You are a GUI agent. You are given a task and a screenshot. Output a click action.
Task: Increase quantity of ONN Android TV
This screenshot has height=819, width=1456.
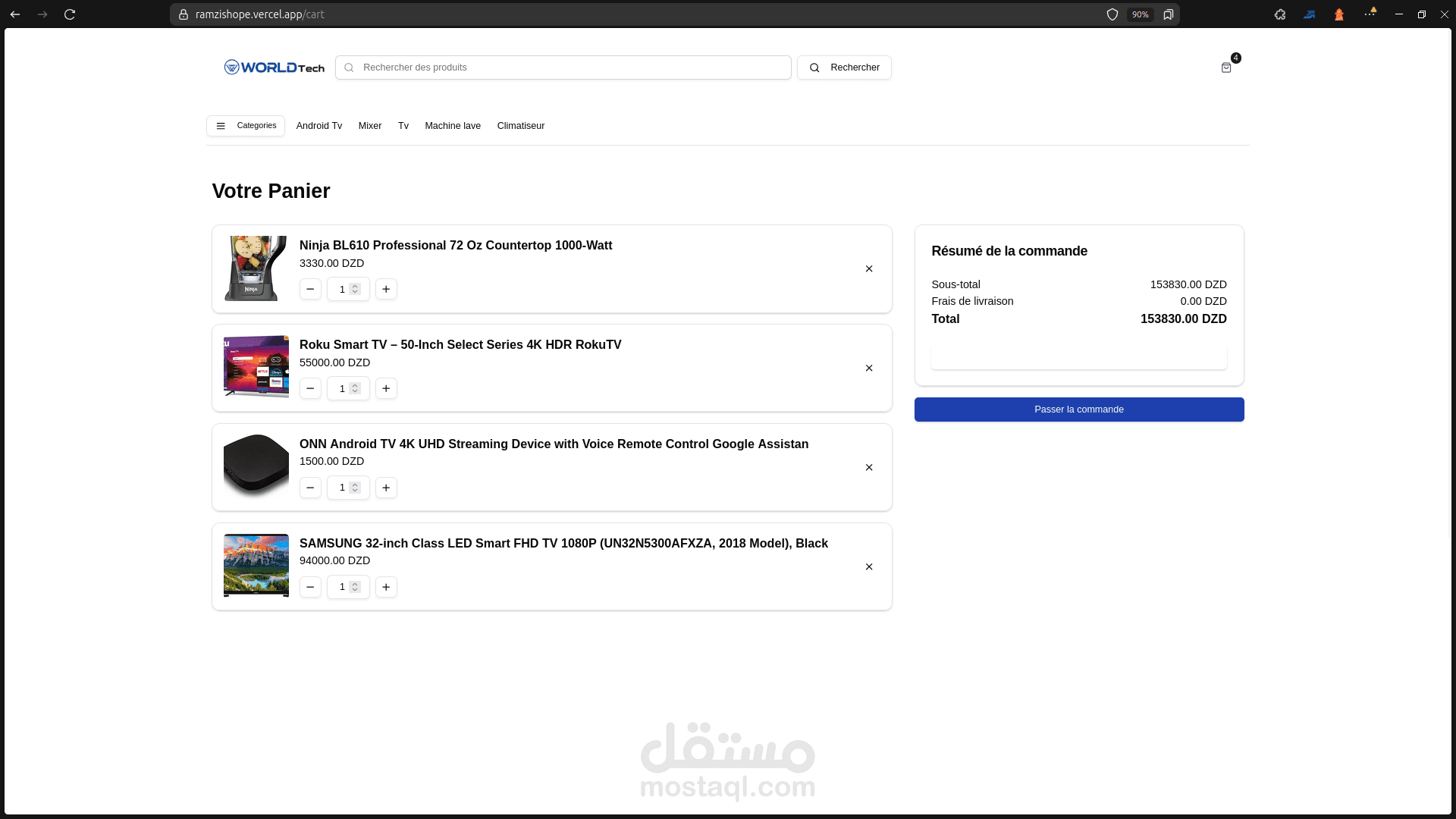point(386,488)
